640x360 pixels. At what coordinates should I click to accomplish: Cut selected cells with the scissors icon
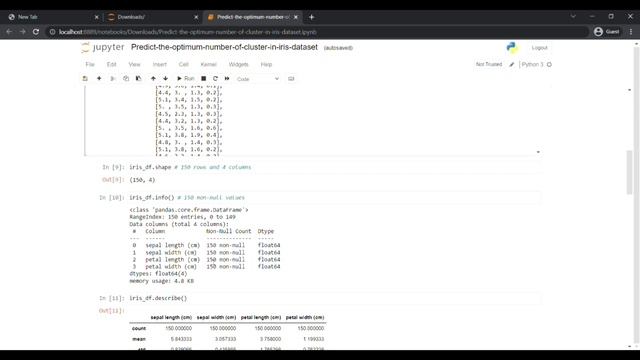tap(113, 78)
